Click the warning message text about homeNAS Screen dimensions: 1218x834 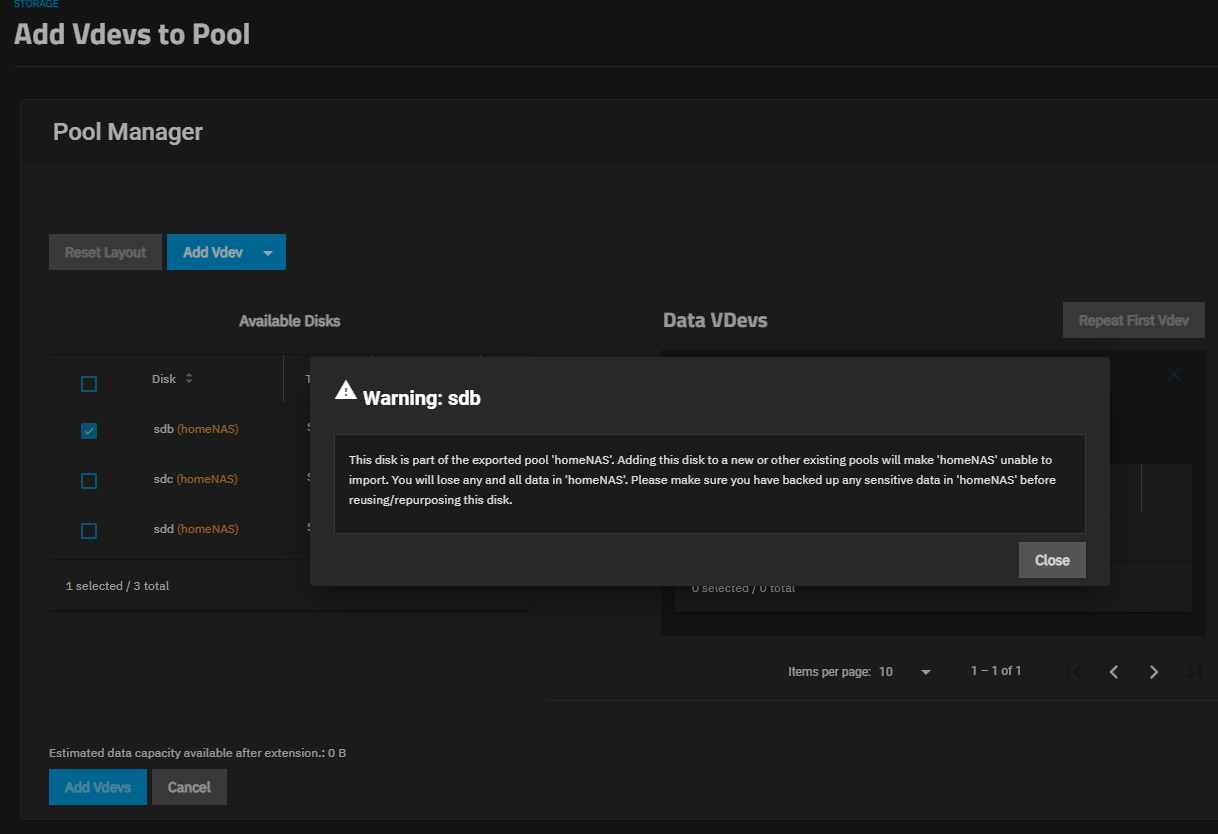(x=701, y=480)
